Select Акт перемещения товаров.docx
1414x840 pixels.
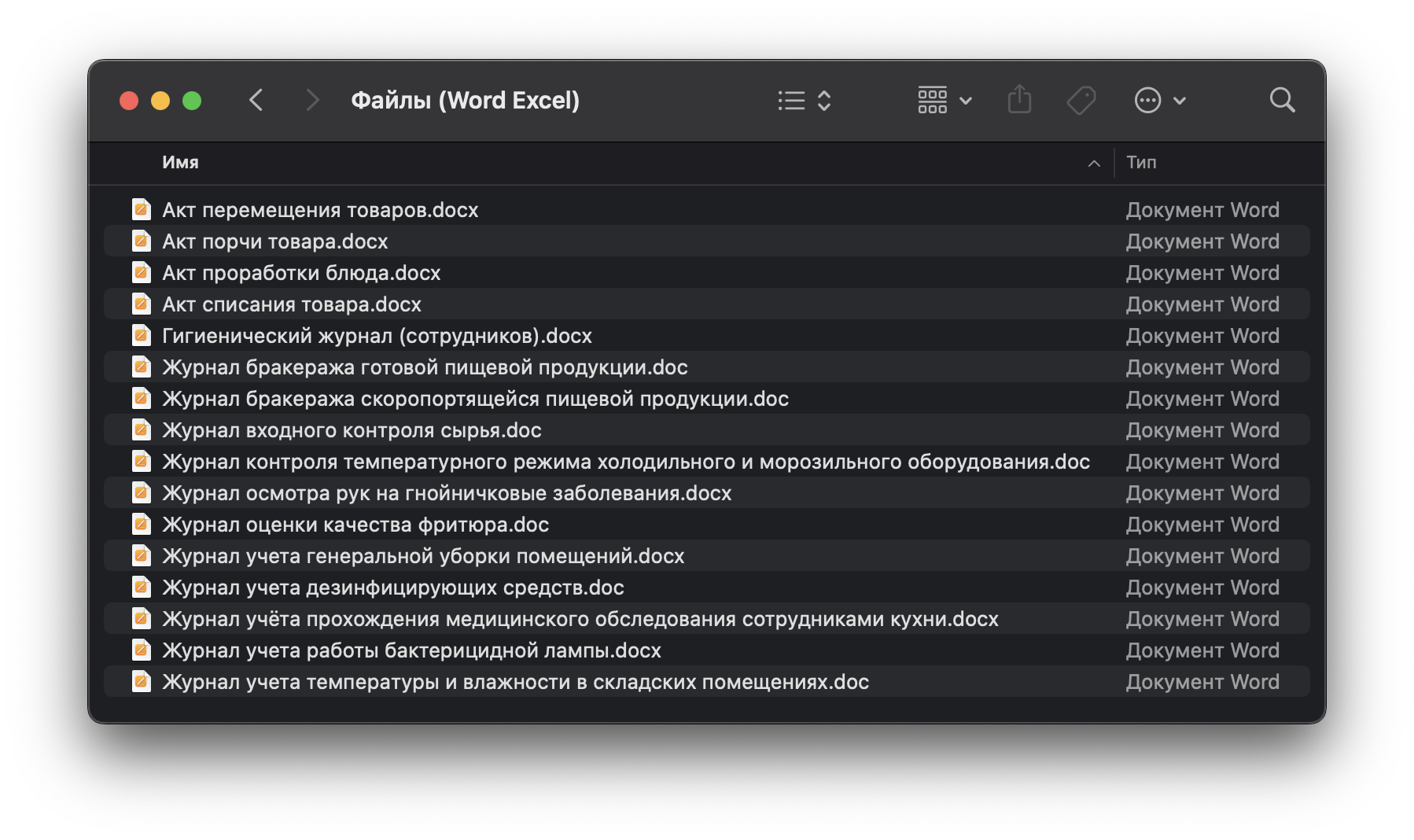pyautogui.click(x=320, y=210)
